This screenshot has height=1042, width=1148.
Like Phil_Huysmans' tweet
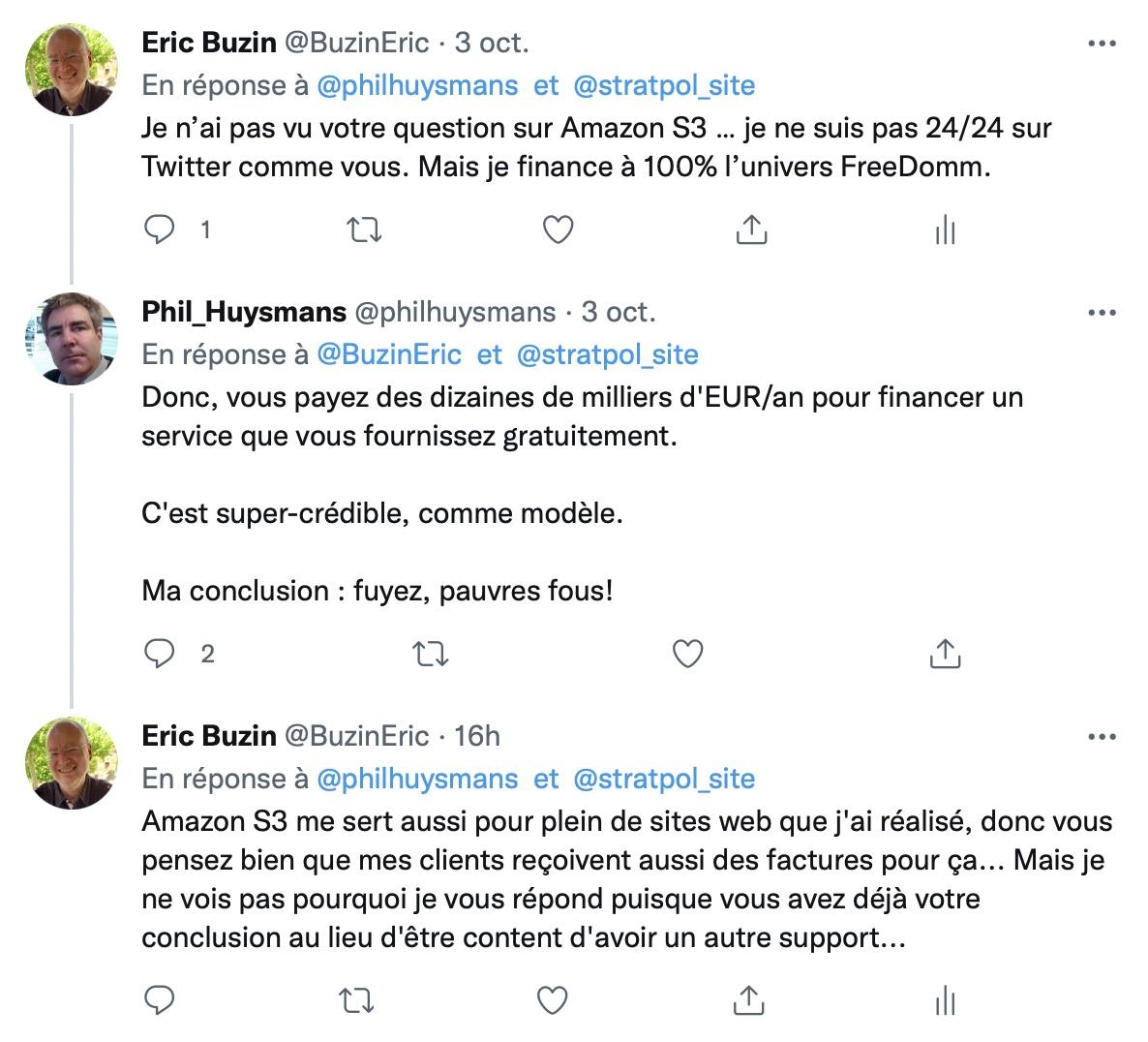tap(687, 654)
